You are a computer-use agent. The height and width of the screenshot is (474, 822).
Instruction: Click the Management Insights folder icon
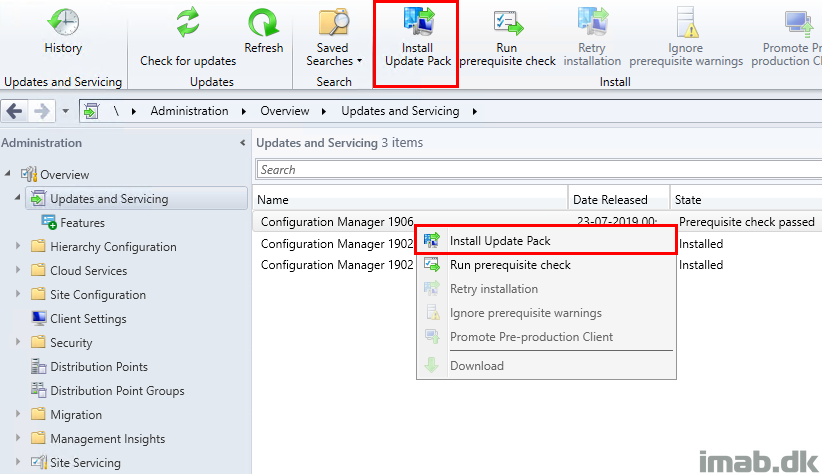(x=38, y=438)
